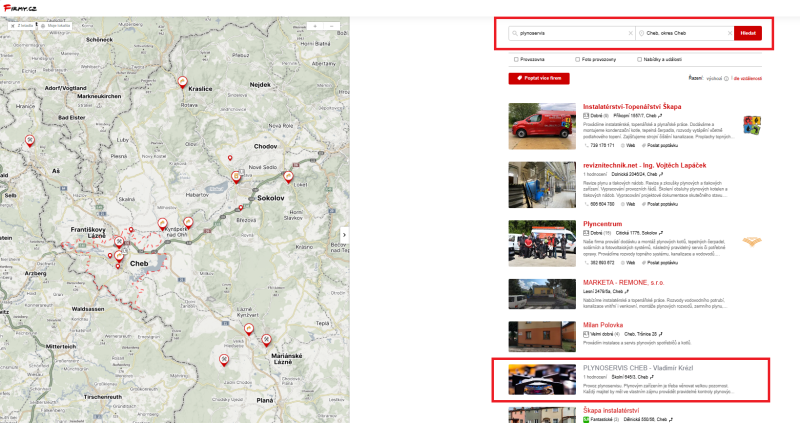The image size is (800, 423).
Task: Open the info icon next to výchozí
Action: pyautogui.click(x=726, y=79)
